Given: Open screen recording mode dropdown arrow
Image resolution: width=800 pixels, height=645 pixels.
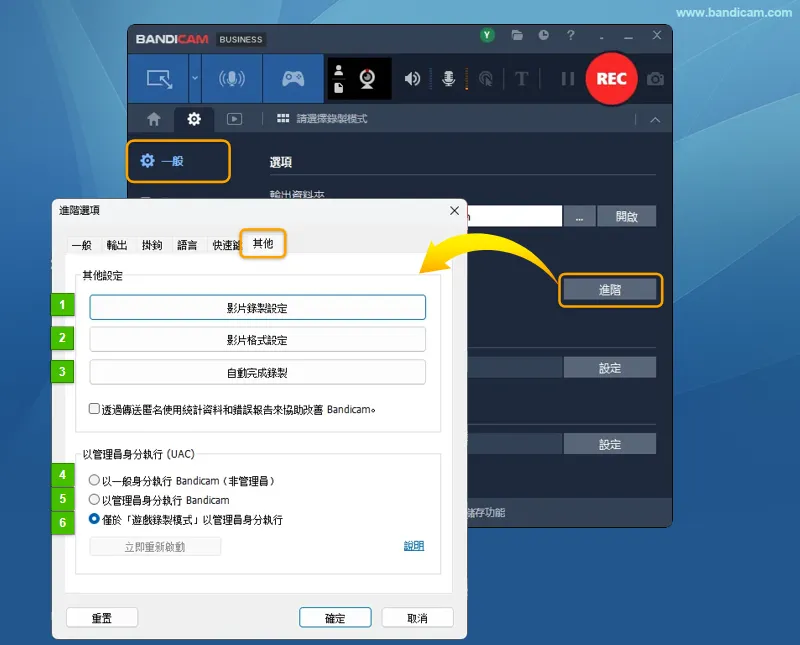Looking at the screenshot, I should tap(195, 79).
